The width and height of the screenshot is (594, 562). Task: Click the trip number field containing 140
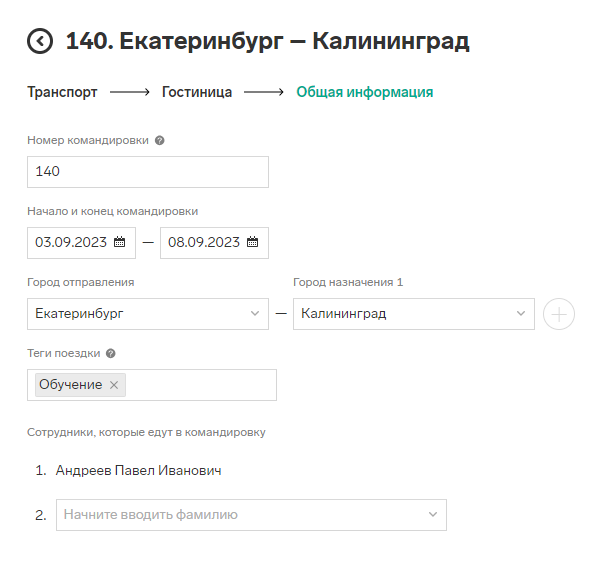click(x=148, y=172)
